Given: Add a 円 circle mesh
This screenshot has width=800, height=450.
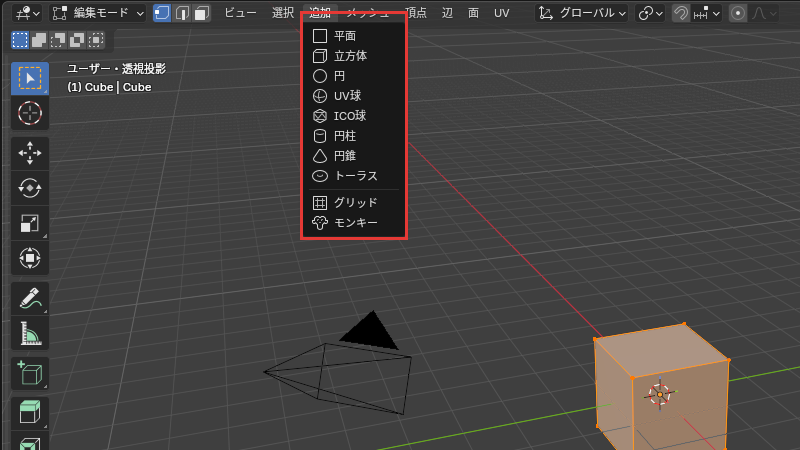Looking at the screenshot, I should coord(354,76).
